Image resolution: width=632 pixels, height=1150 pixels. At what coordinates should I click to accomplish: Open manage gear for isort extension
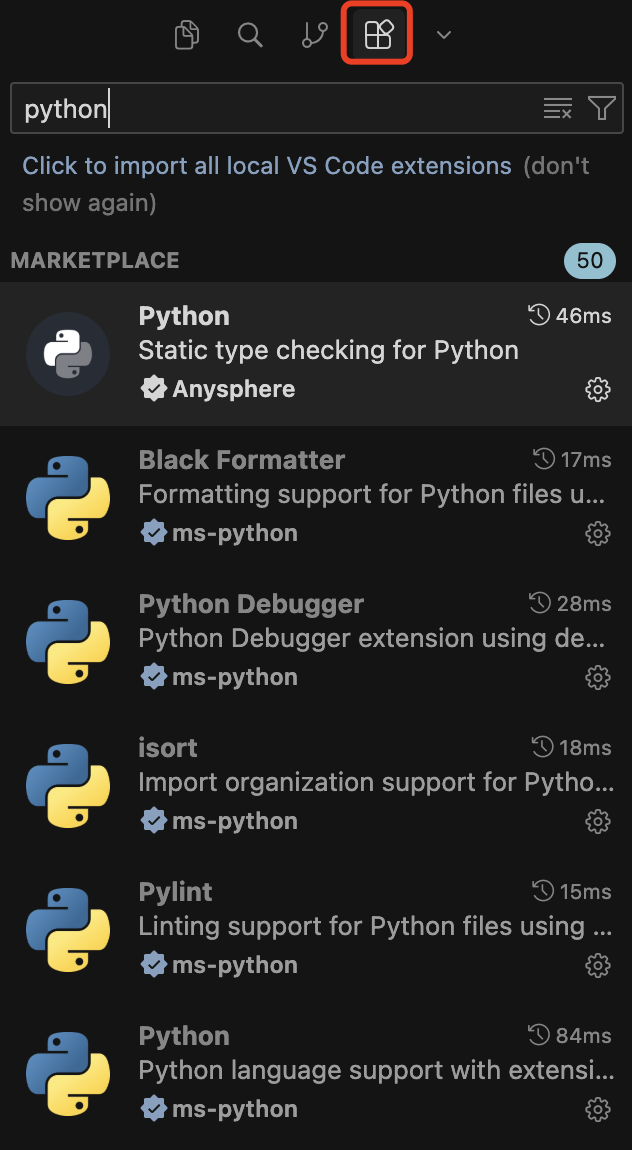[x=598, y=821]
